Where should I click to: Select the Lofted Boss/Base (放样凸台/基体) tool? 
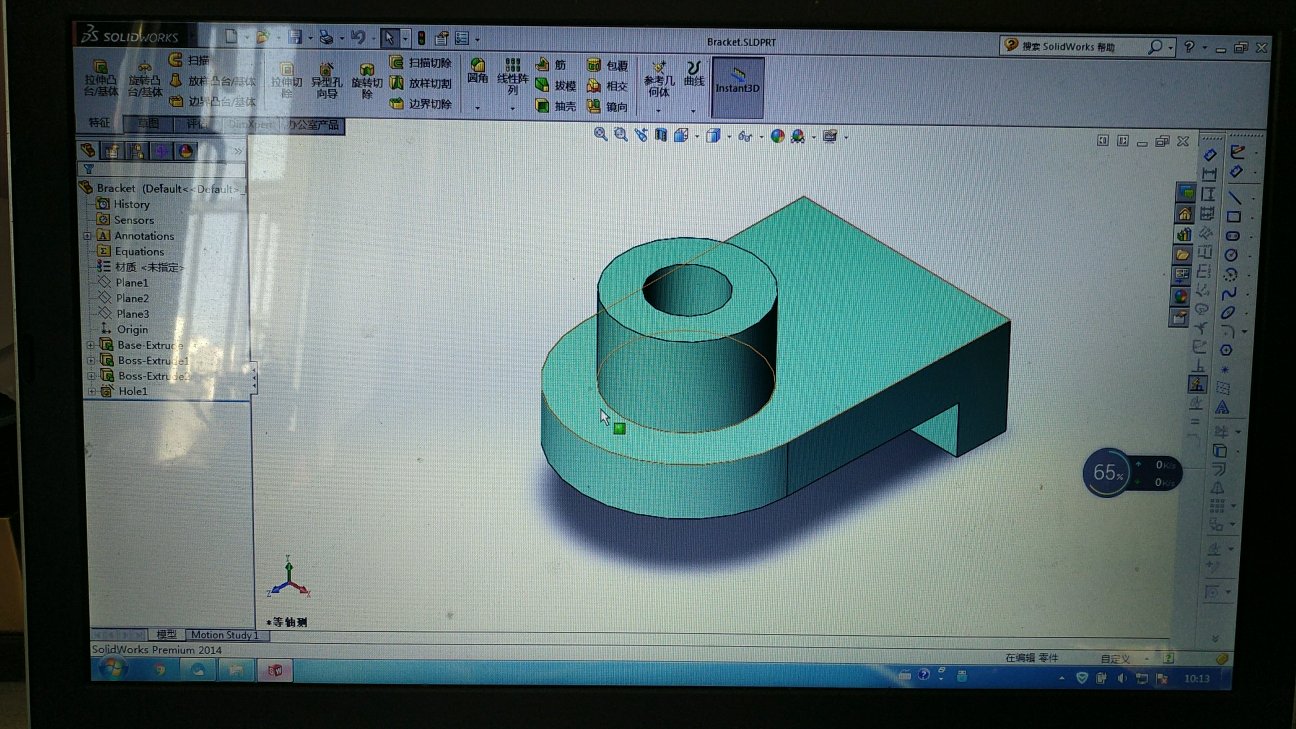(212, 81)
